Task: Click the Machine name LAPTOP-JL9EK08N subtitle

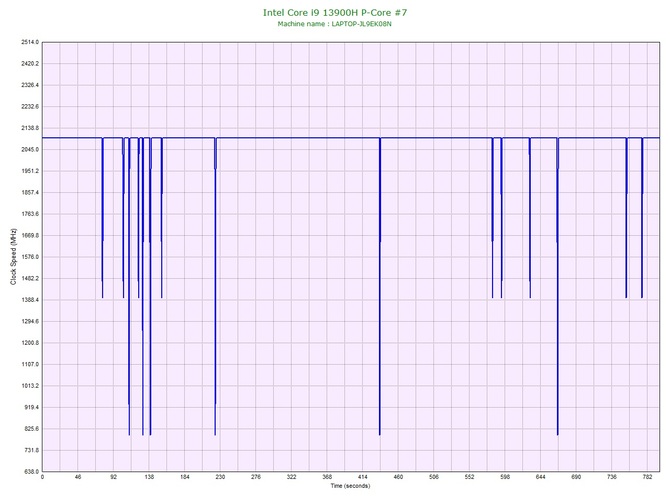Action: pos(335,24)
